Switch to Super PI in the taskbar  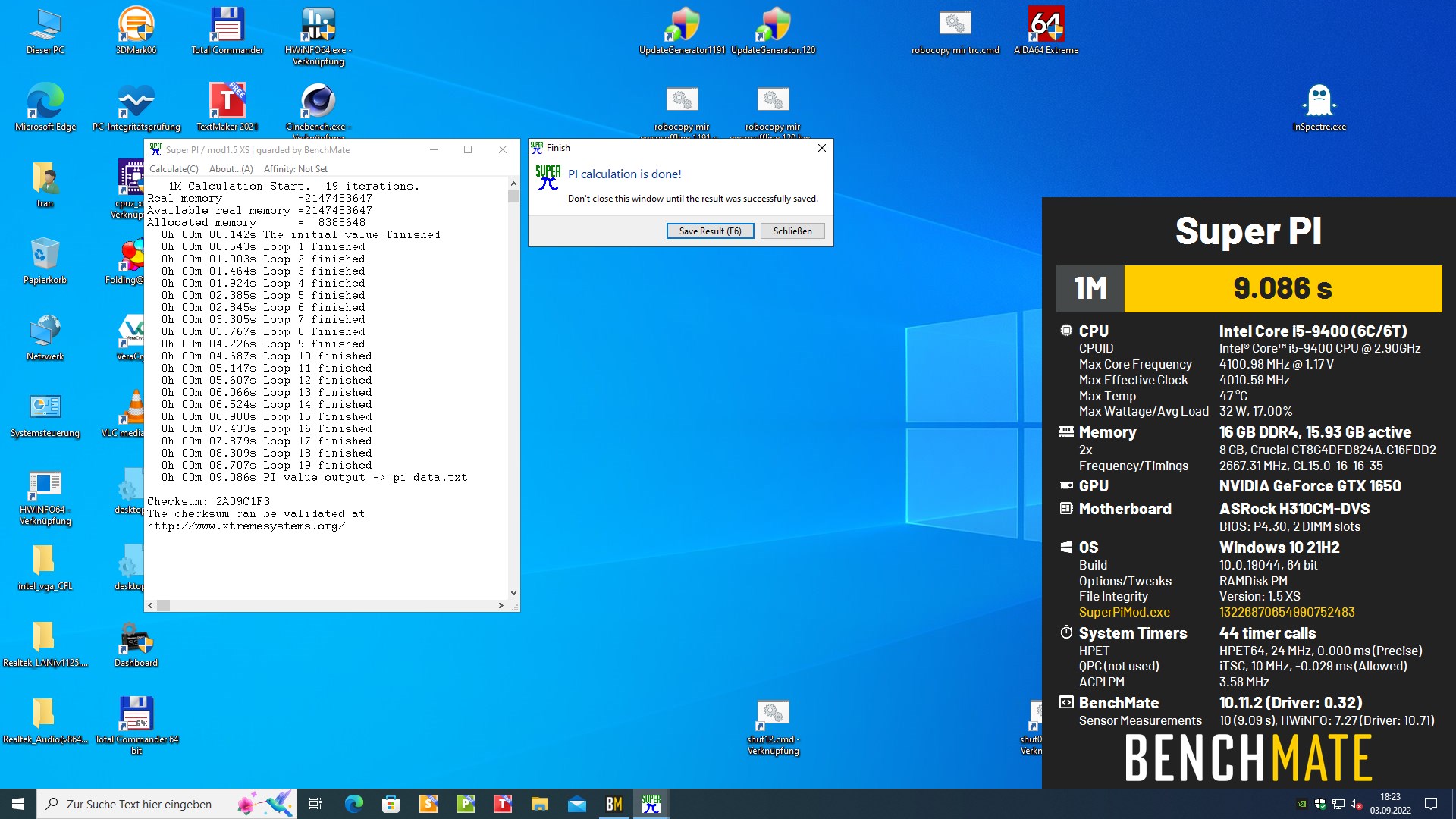click(651, 804)
